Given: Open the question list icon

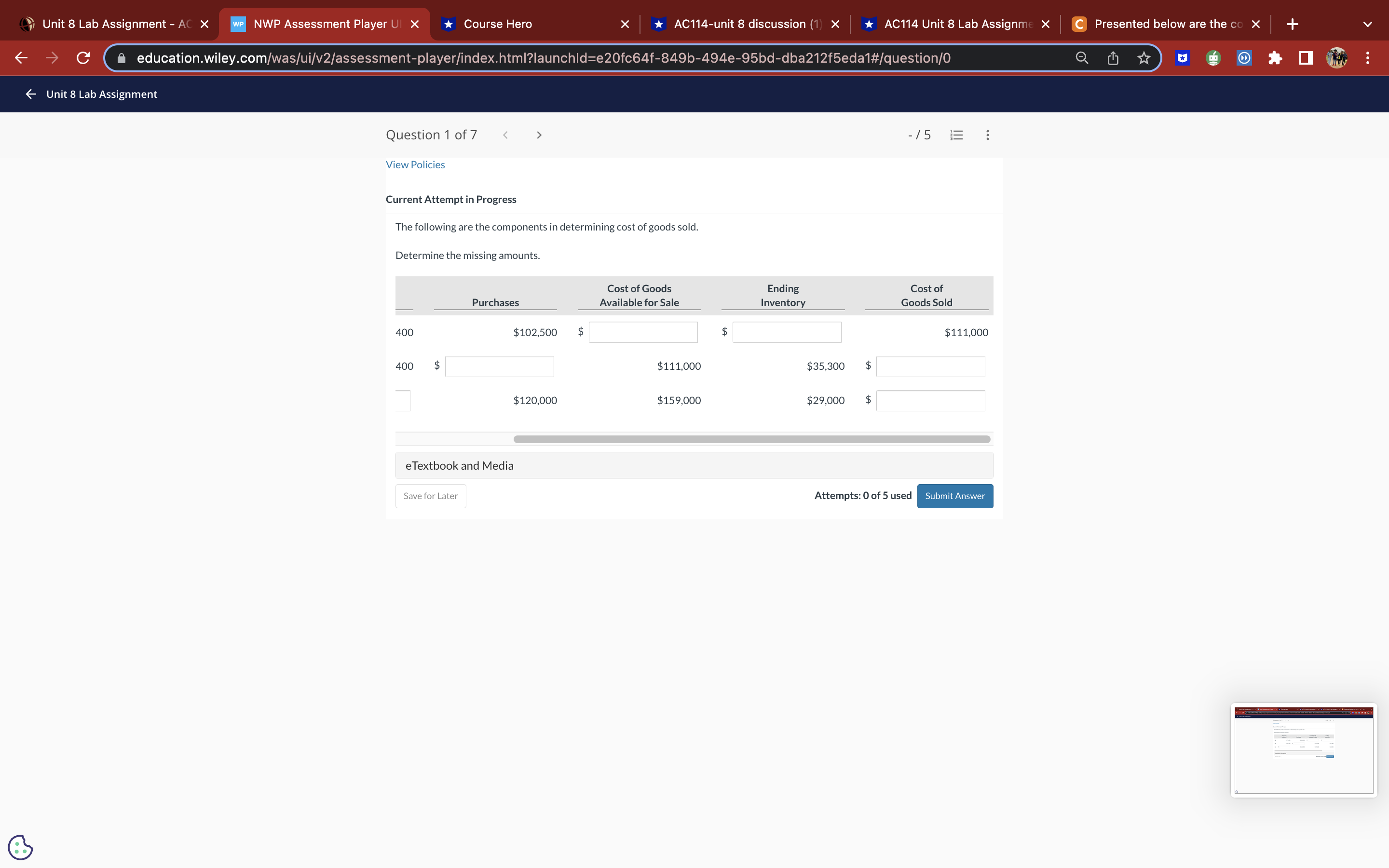Looking at the screenshot, I should [x=956, y=135].
